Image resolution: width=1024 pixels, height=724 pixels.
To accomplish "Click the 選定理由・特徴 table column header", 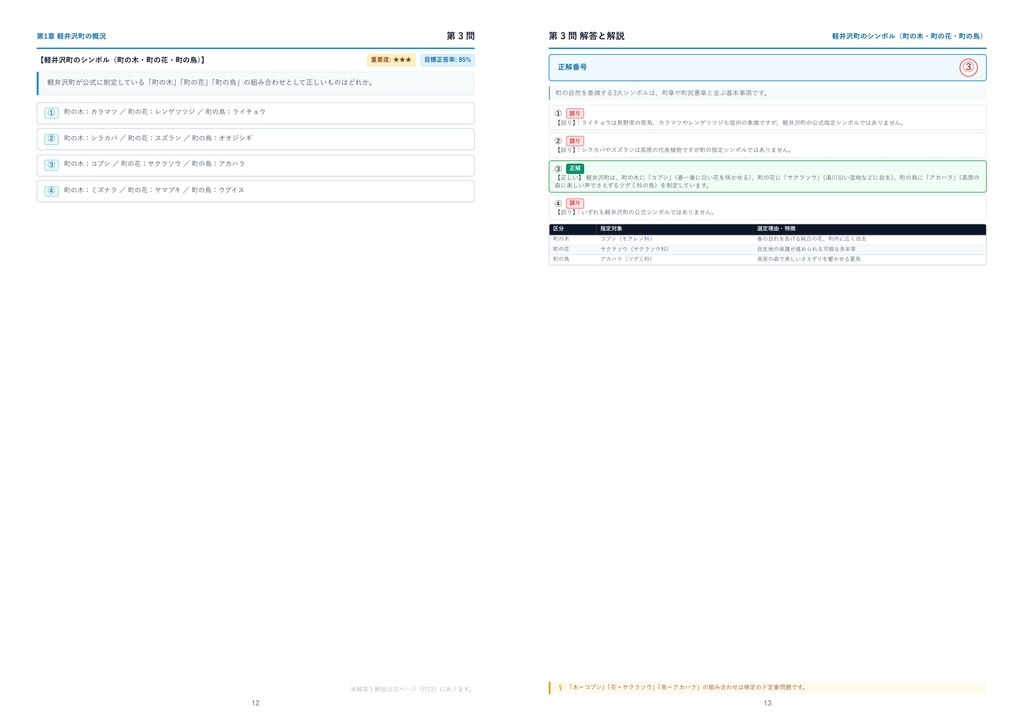I will click(776, 229).
